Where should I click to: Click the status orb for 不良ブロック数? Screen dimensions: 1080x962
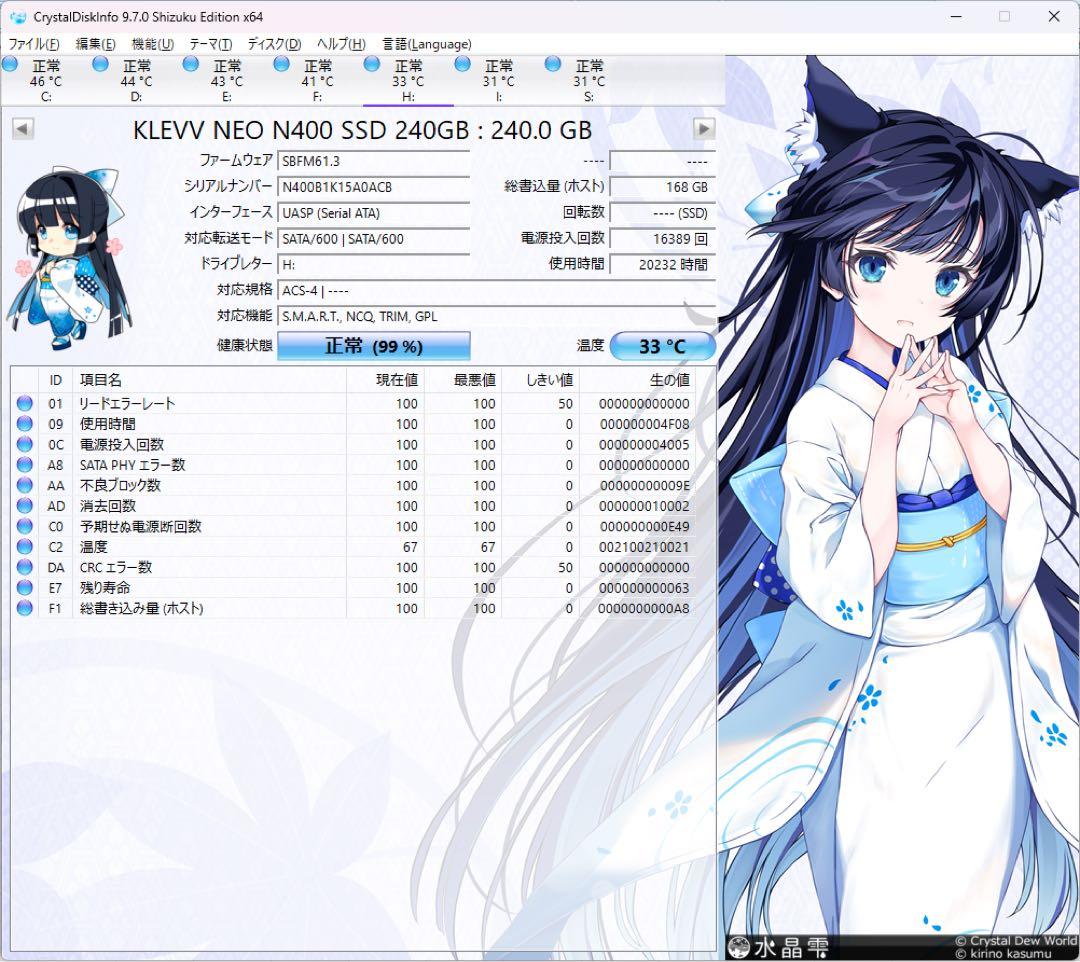click(x=24, y=485)
